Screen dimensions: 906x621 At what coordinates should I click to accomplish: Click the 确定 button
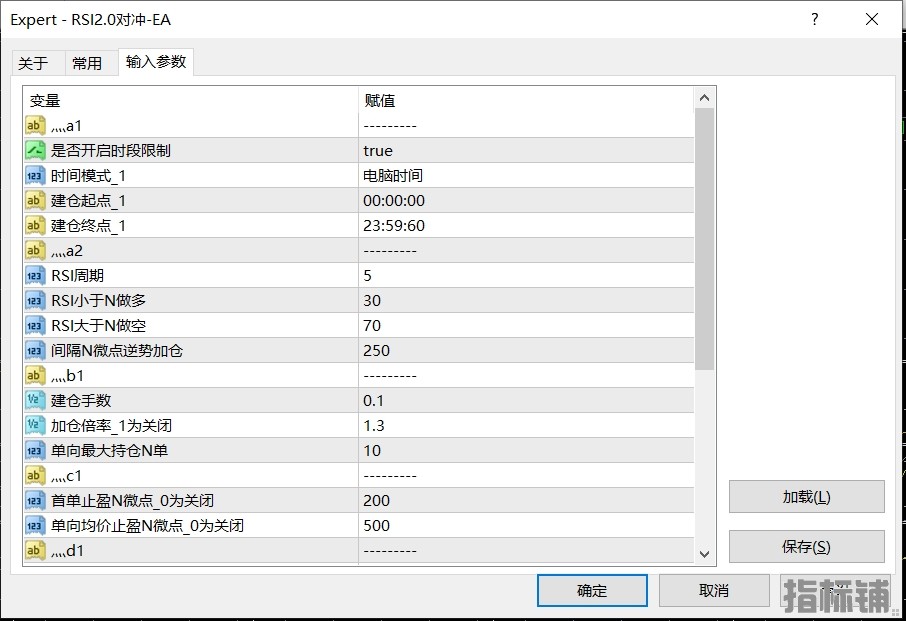pos(592,590)
